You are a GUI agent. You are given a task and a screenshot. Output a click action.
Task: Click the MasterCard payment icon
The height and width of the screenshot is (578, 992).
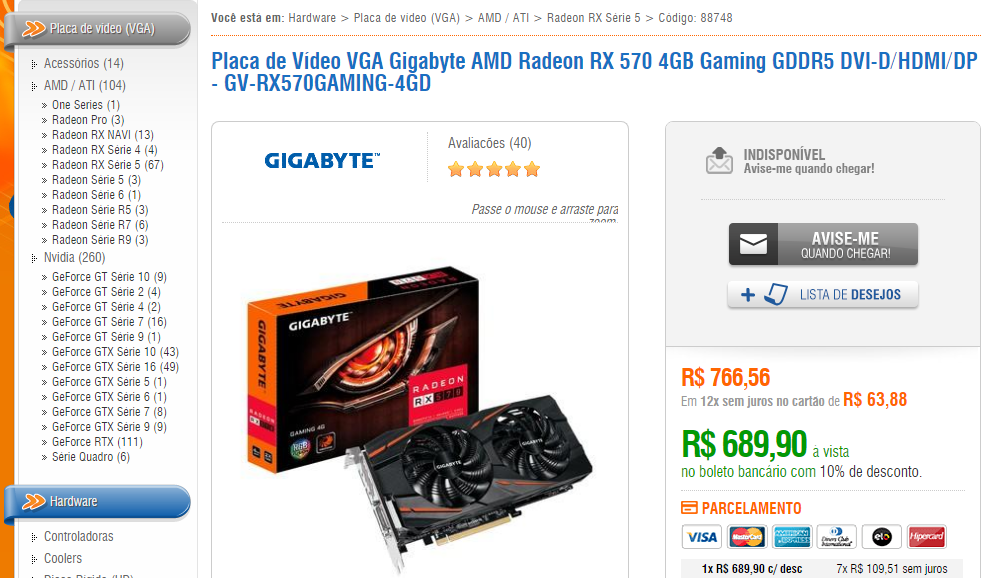click(x=747, y=537)
